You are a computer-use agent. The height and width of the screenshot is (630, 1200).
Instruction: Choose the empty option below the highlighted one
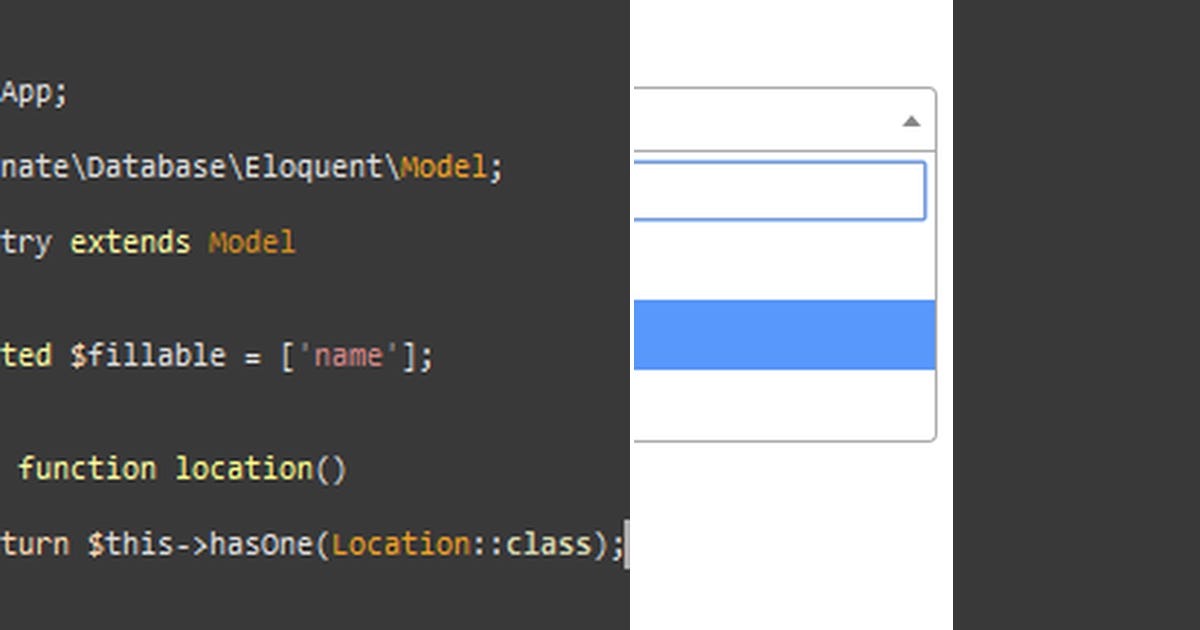point(785,405)
